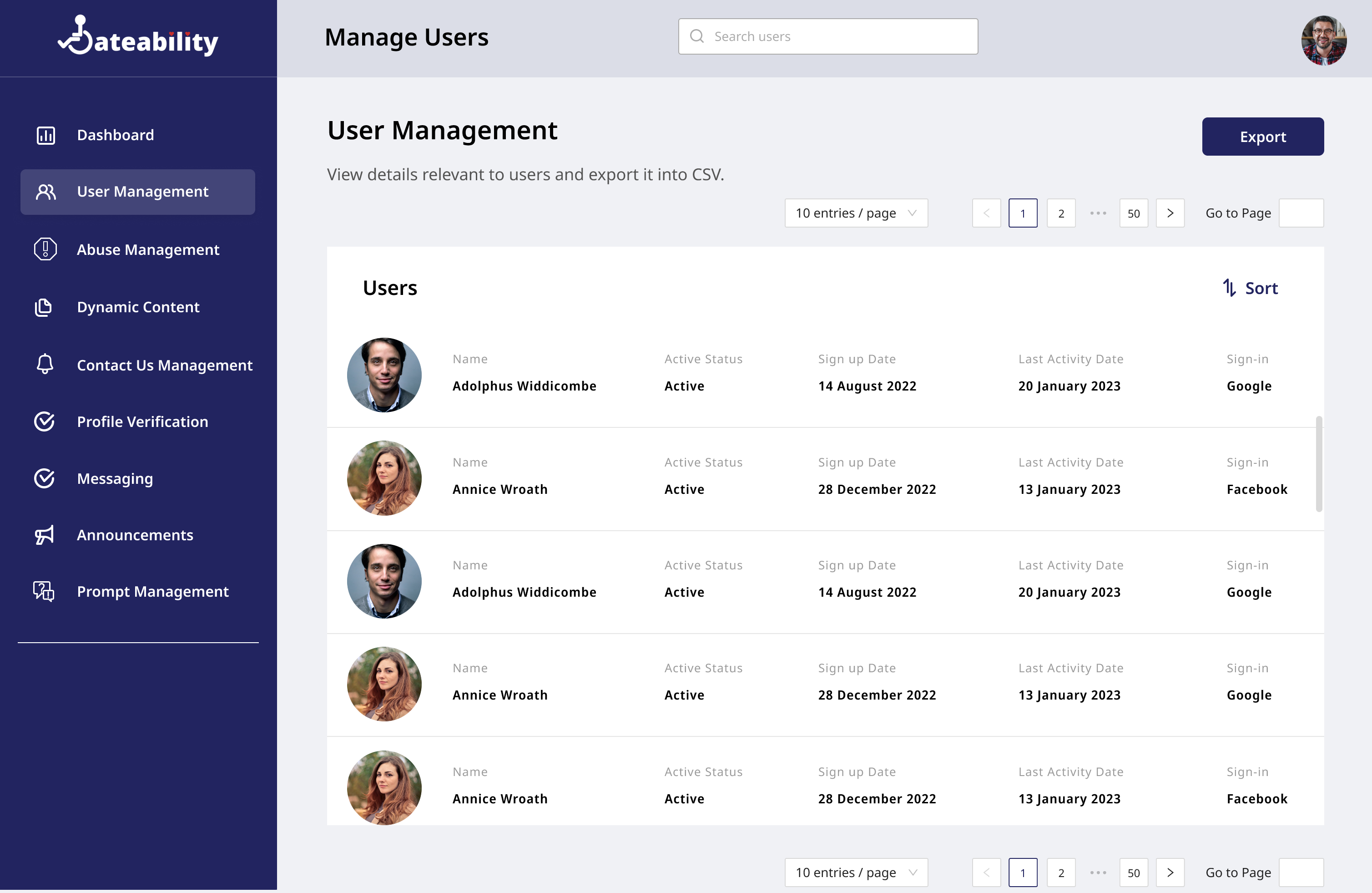Open Prompt Management via its icon
The width and height of the screenshot is (1372, 893).
43,591
